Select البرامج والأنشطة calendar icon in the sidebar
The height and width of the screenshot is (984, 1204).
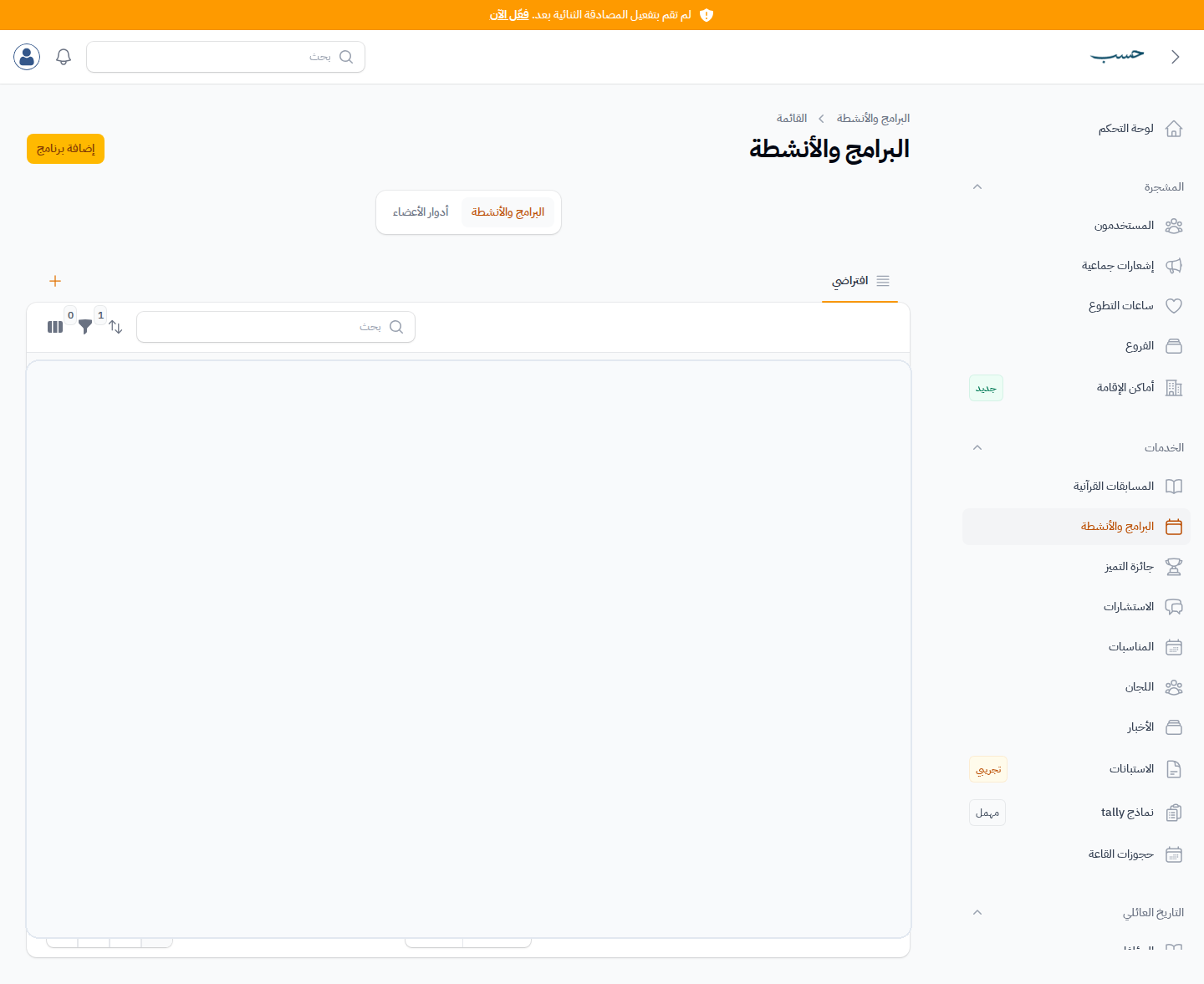1174,527
